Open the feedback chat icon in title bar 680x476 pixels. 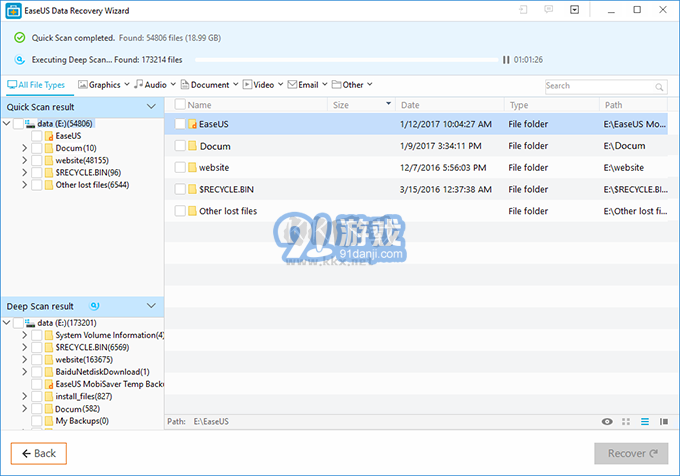coord(549,10)
